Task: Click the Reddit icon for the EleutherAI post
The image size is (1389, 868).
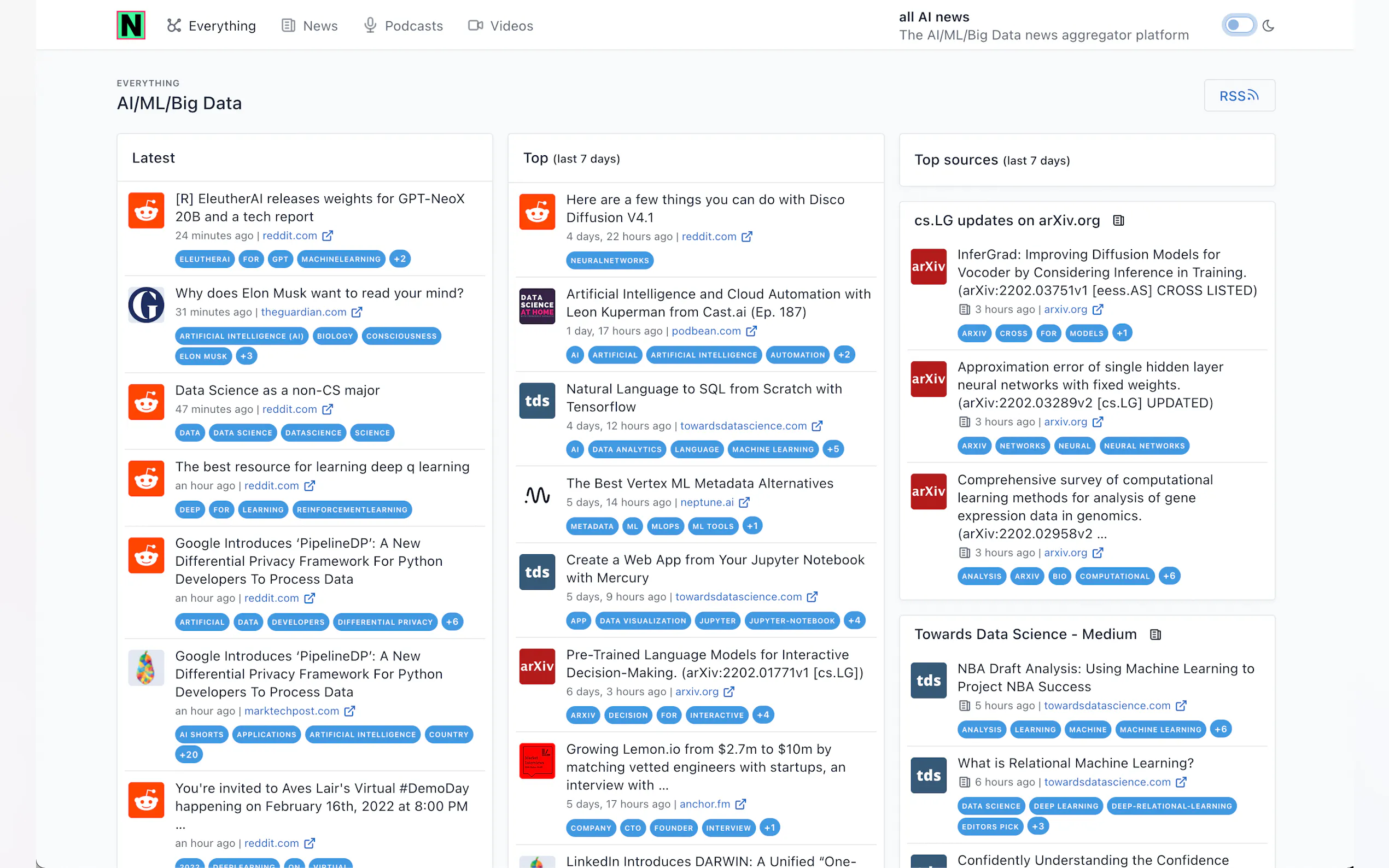Action: pyautogui.click(x=146, y=210)
